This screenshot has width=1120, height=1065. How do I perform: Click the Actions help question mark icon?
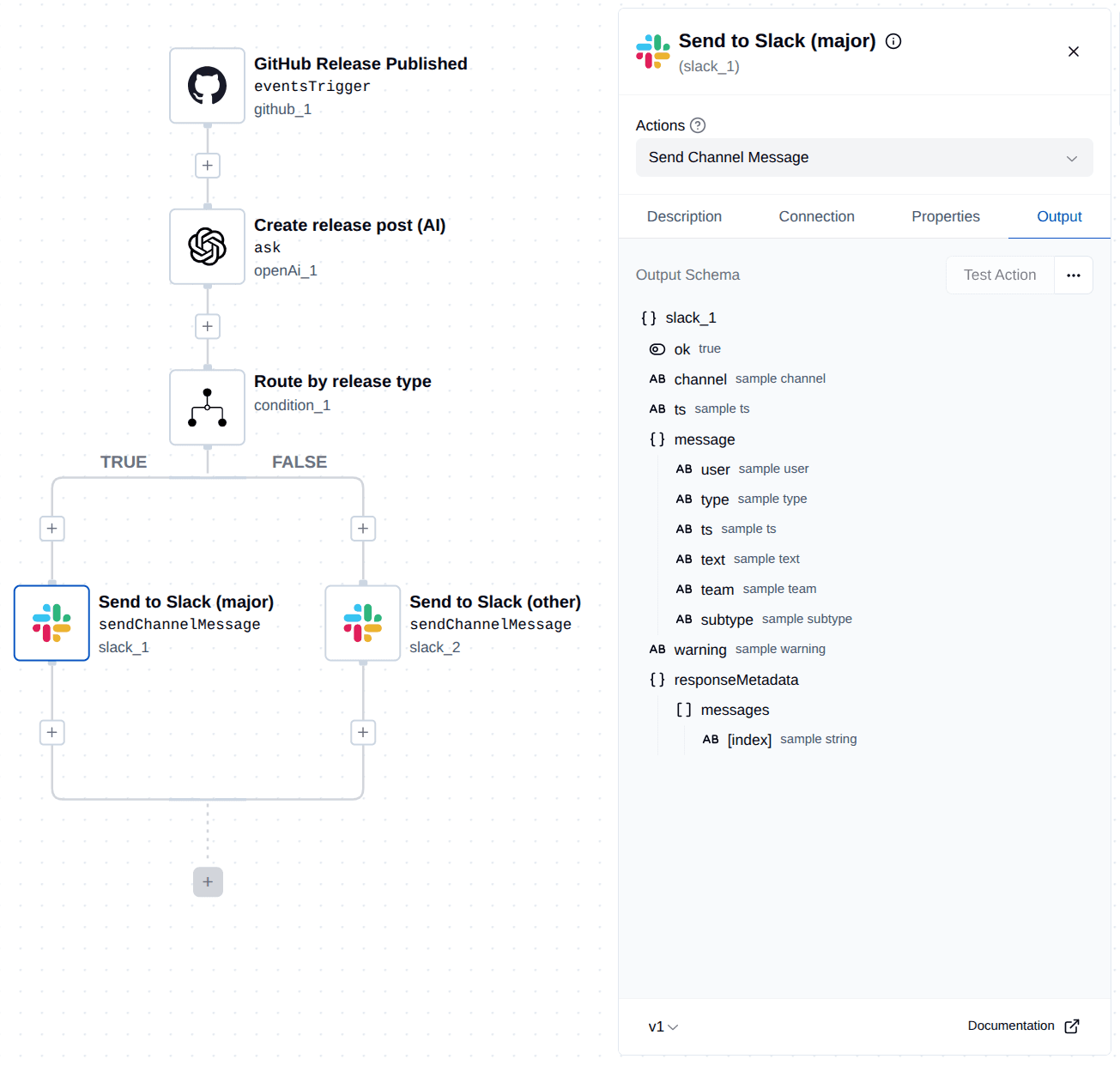698,125
